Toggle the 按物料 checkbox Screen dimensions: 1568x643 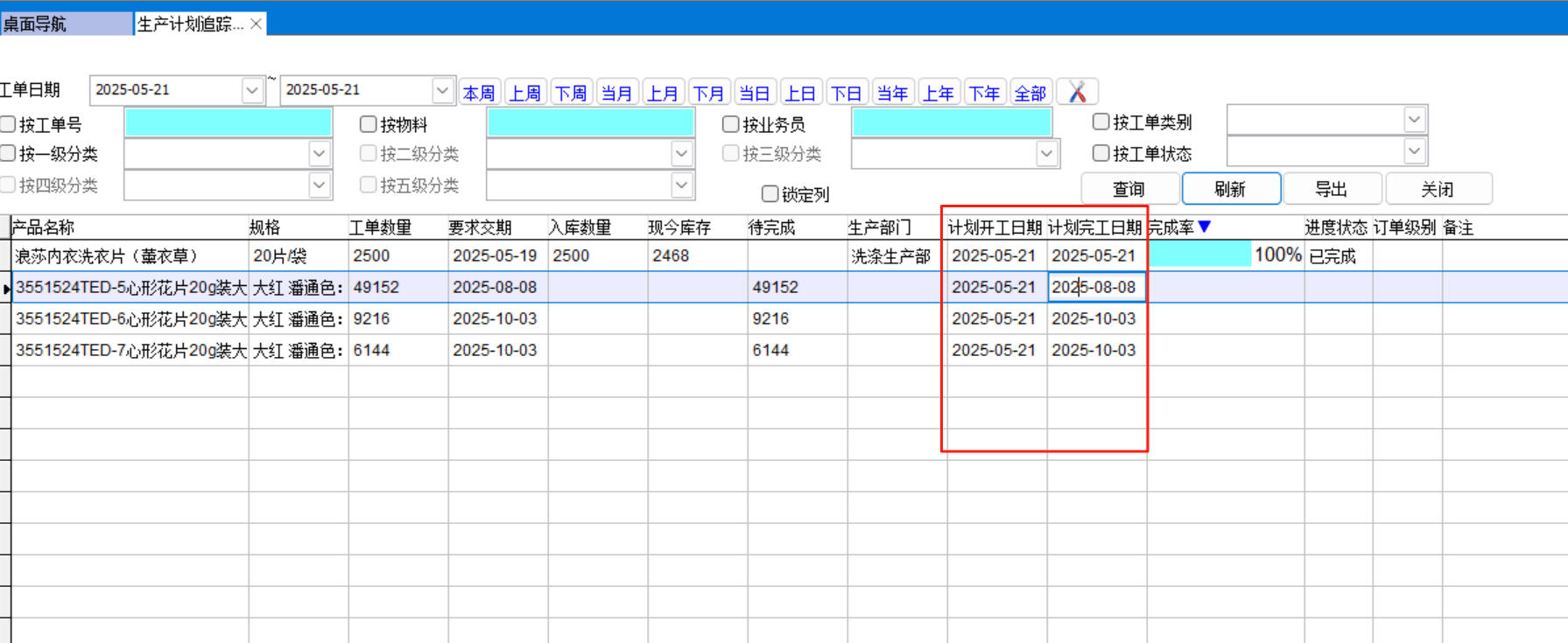(369, 124)
